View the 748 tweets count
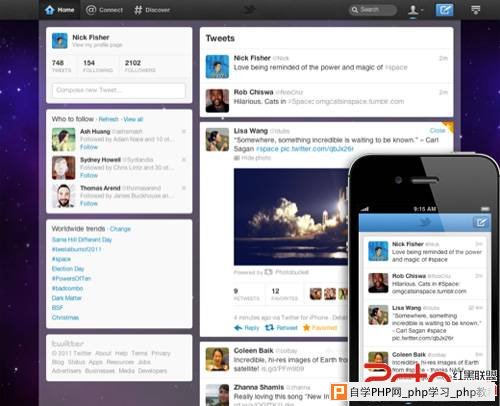Image resolution: width=500 pixels, height=406 pixels. click(x=61, y=66)
